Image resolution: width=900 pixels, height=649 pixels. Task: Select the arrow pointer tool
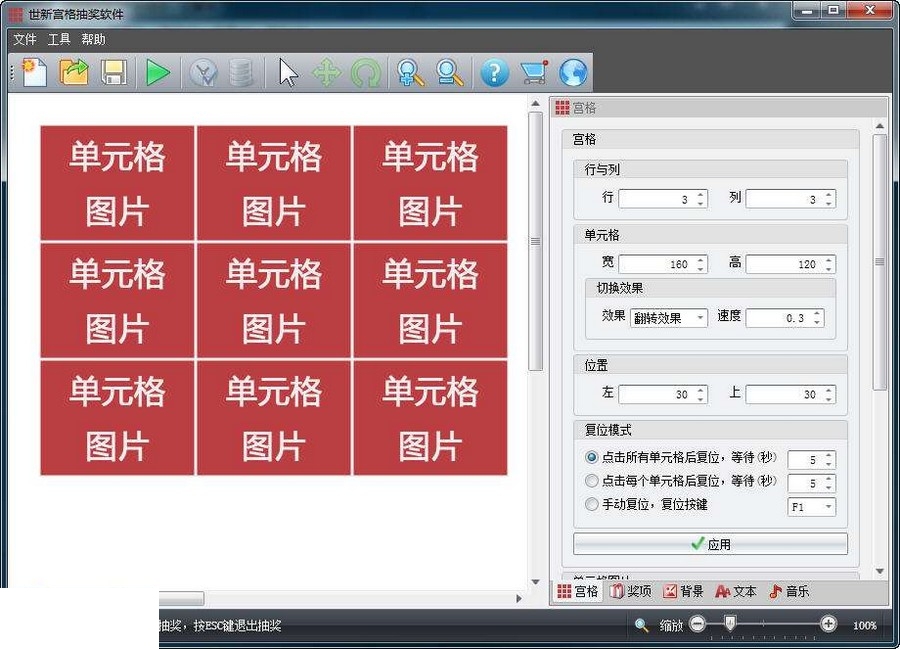point(288,73)
